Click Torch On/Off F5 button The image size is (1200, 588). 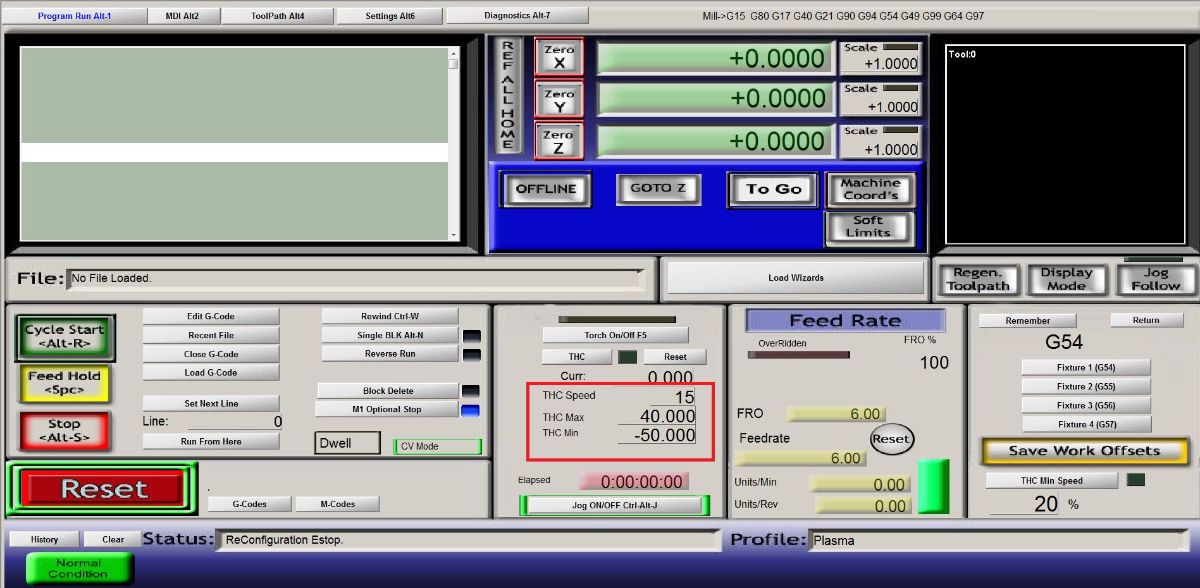pos(615,335)
